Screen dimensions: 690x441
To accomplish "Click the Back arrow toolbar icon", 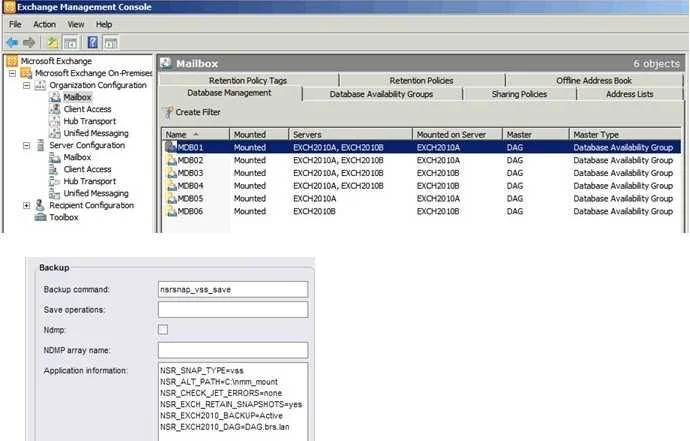I will coord(12,43).
